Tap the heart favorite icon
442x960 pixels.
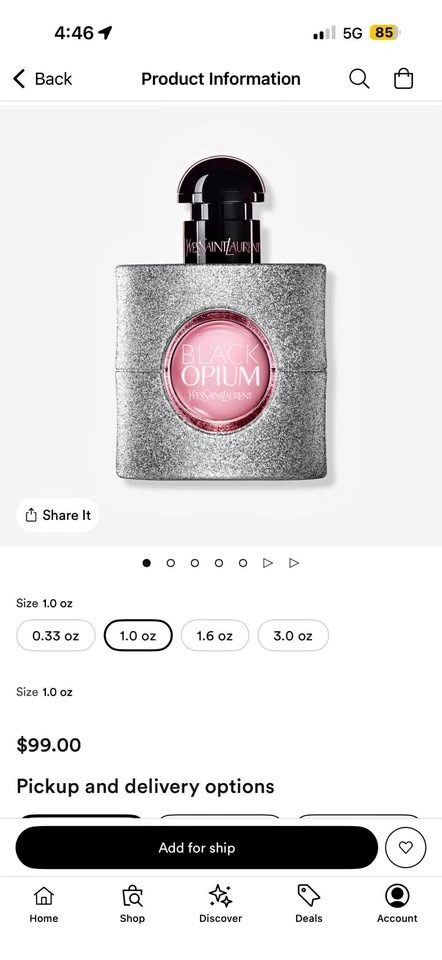coord(405,847)
